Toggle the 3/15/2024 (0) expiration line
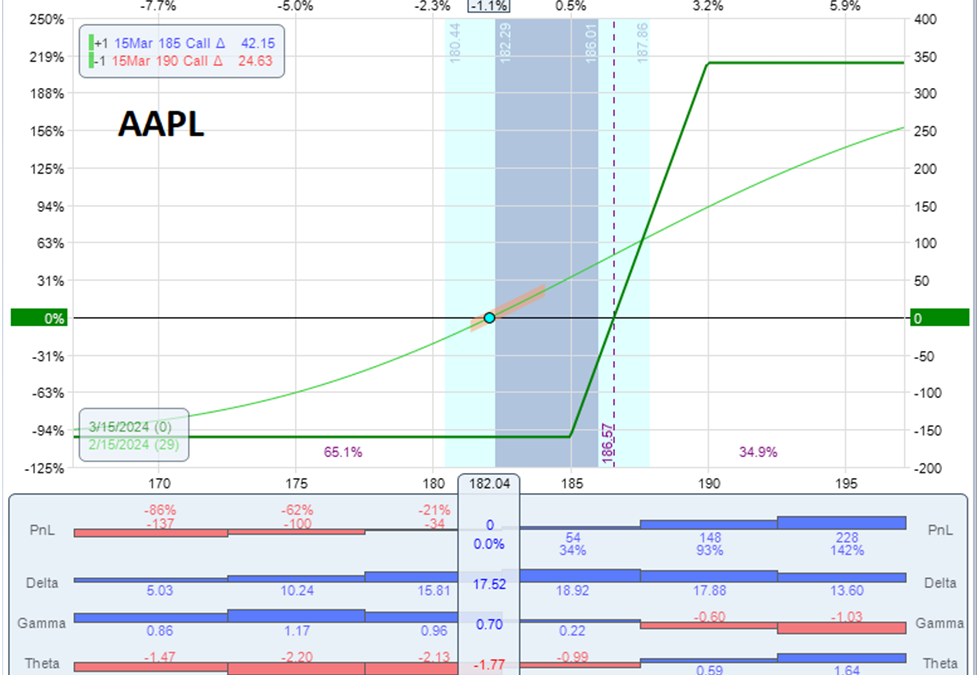The height and width of the screenshot is (675, 979). coord(132,427)
